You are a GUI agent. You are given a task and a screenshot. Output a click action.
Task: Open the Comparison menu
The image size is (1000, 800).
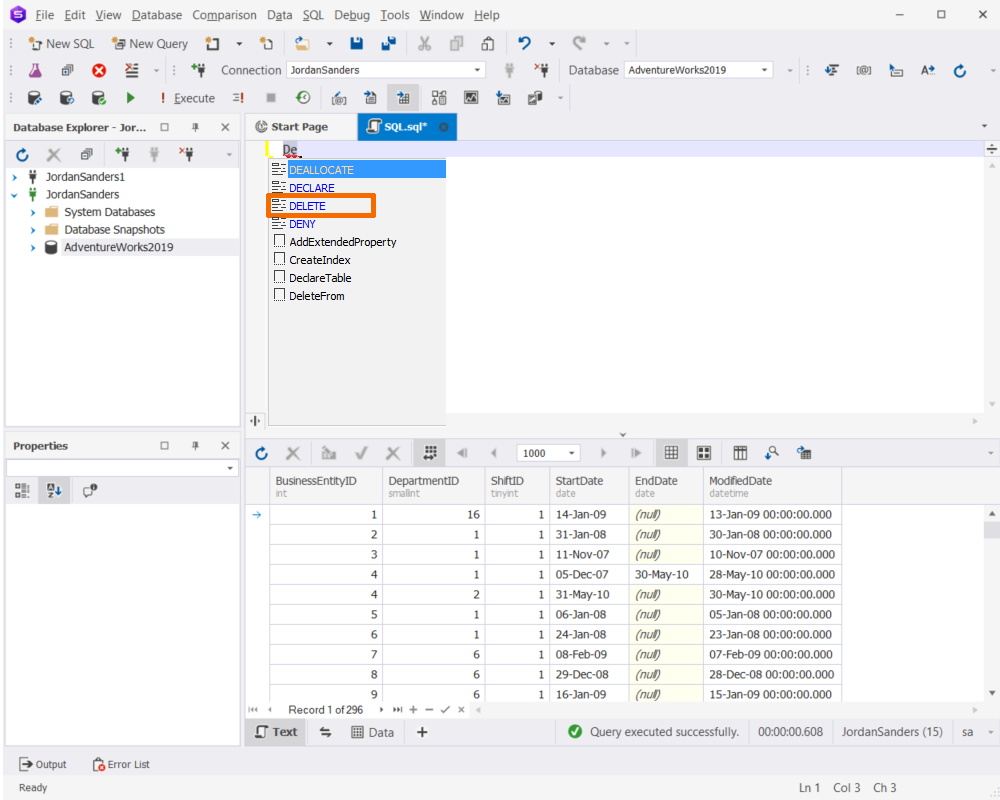coord(224,15)
